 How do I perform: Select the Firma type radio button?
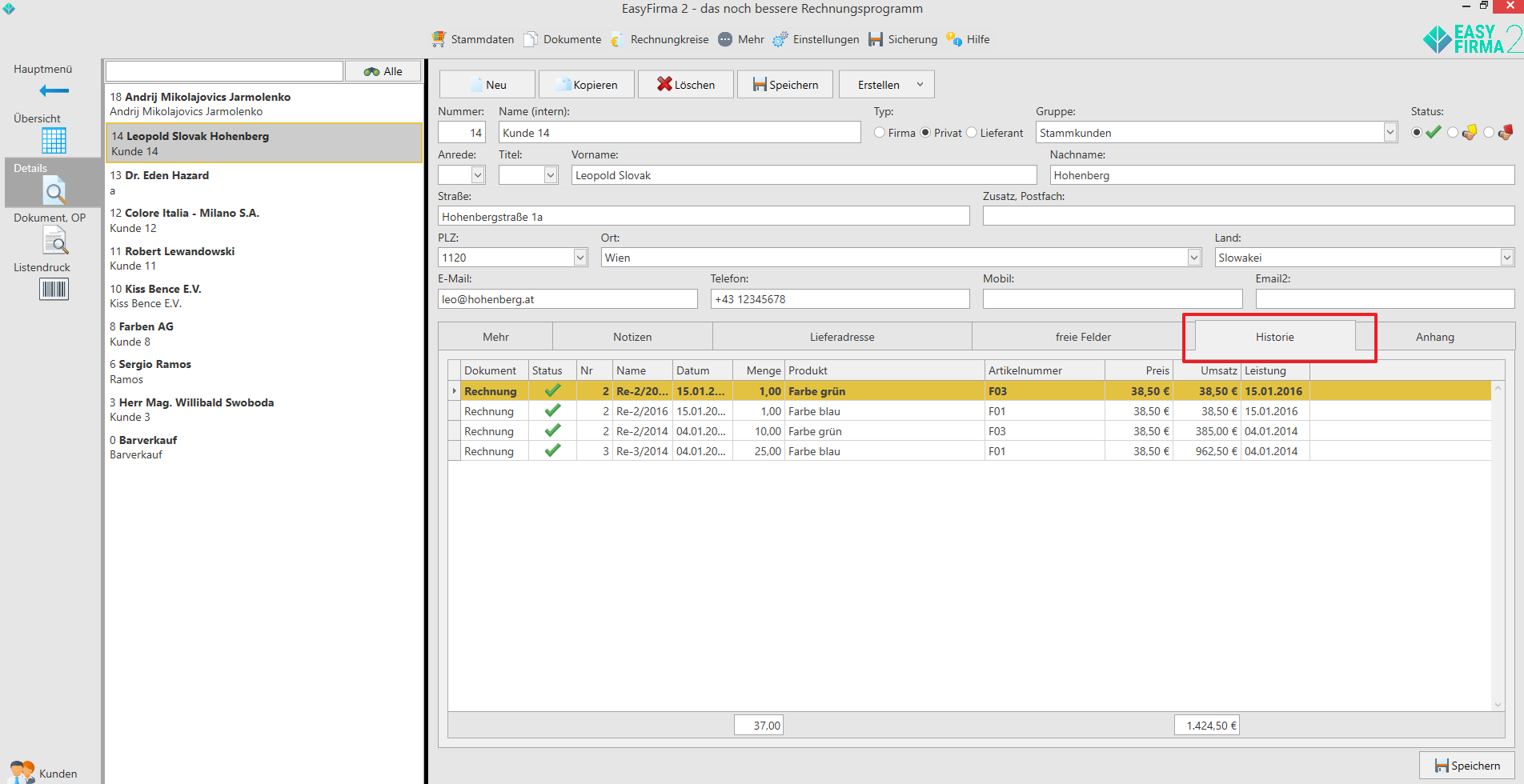pyautogui.click(x=880, y=133)
